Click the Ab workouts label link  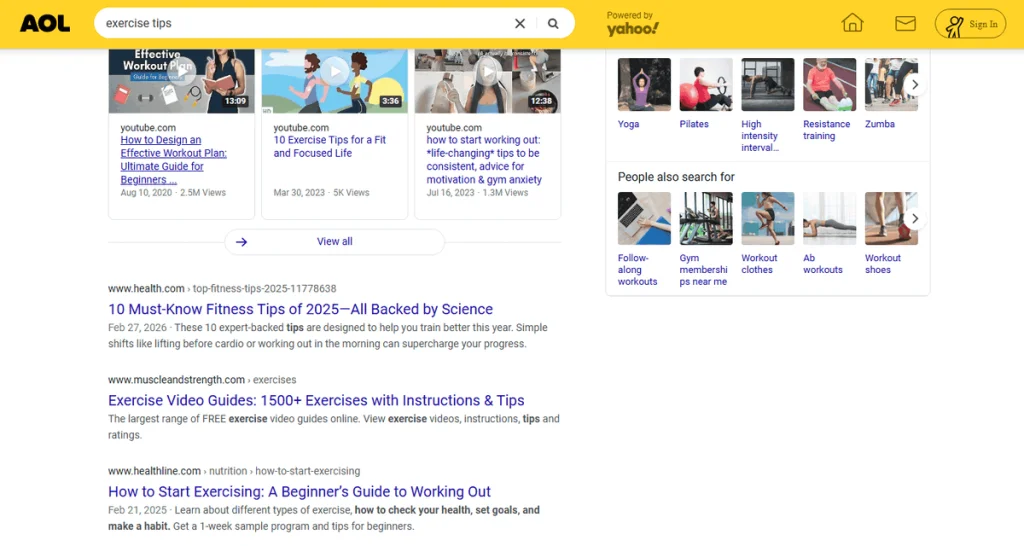(823, 264)
